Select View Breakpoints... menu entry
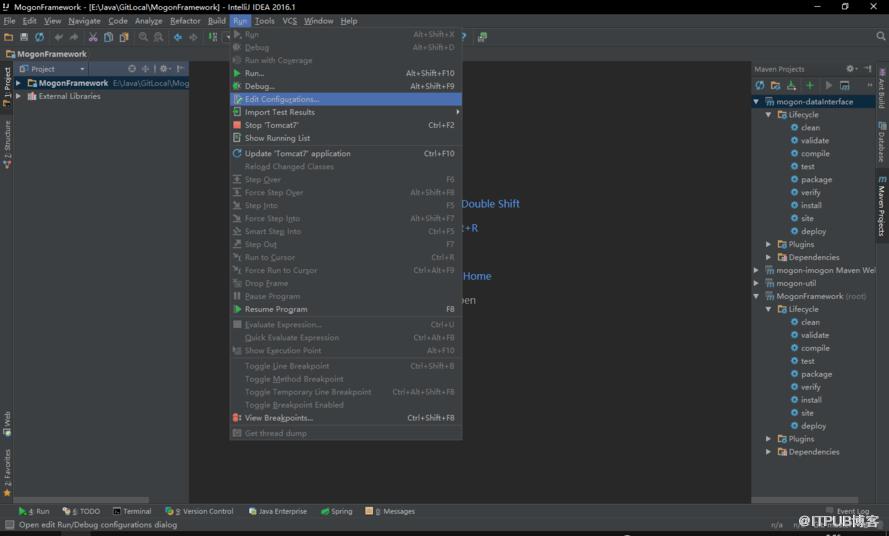Screen dimensions: 889x536 [346, 418]
